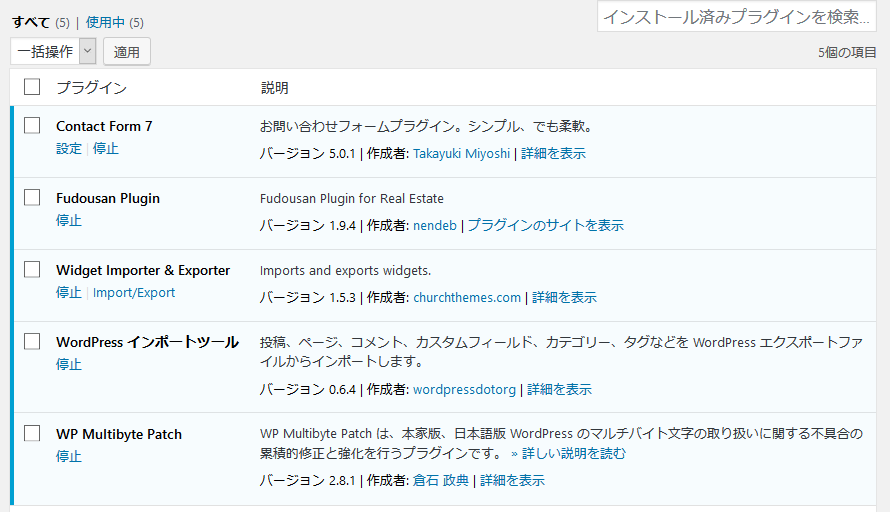
Task: Deactivate Contact Form 7 via 停止
Action: (106, 149)
